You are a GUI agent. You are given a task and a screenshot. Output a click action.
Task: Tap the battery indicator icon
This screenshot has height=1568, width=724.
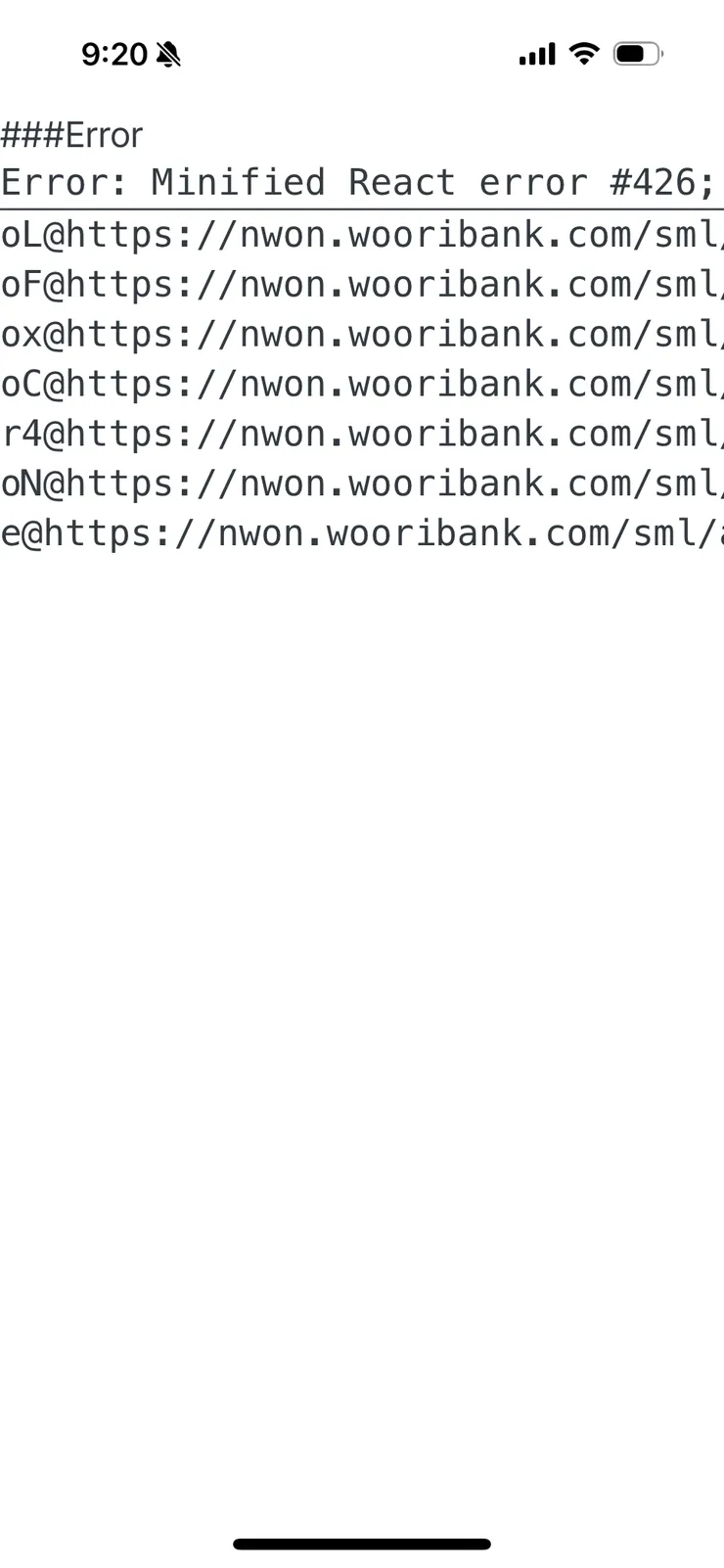click(638, 54)
